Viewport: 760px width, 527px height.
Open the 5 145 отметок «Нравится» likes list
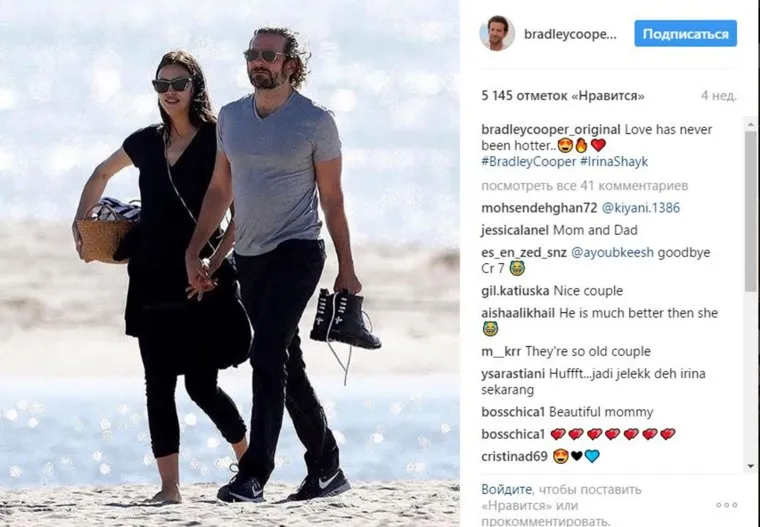pos(563,96)
